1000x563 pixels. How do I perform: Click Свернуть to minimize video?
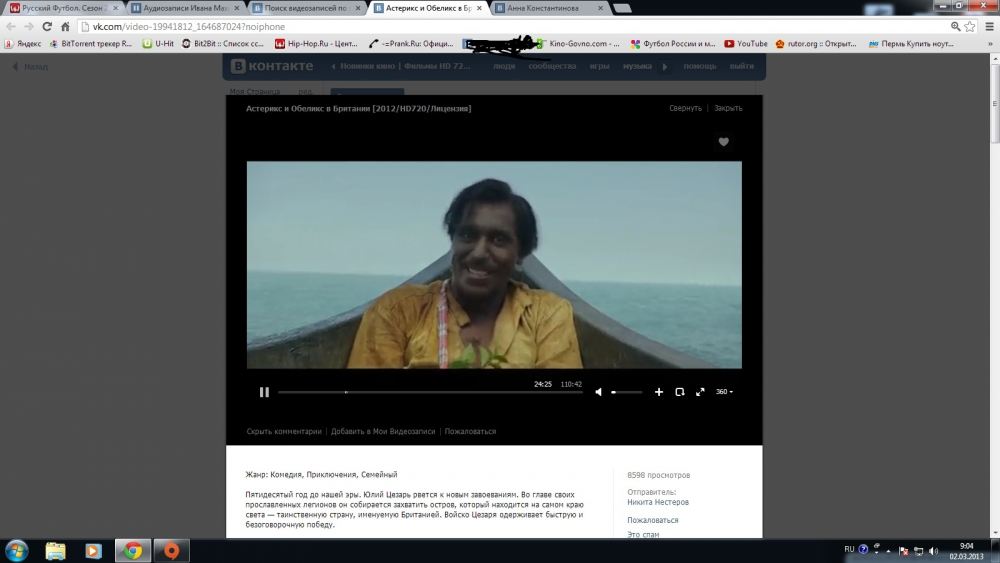point(685,108)
